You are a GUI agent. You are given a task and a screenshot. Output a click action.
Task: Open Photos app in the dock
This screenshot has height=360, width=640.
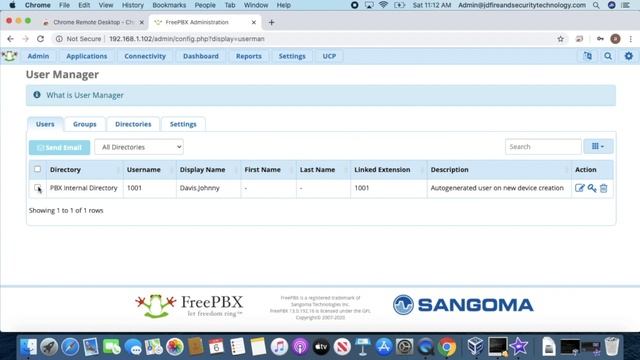174,347
